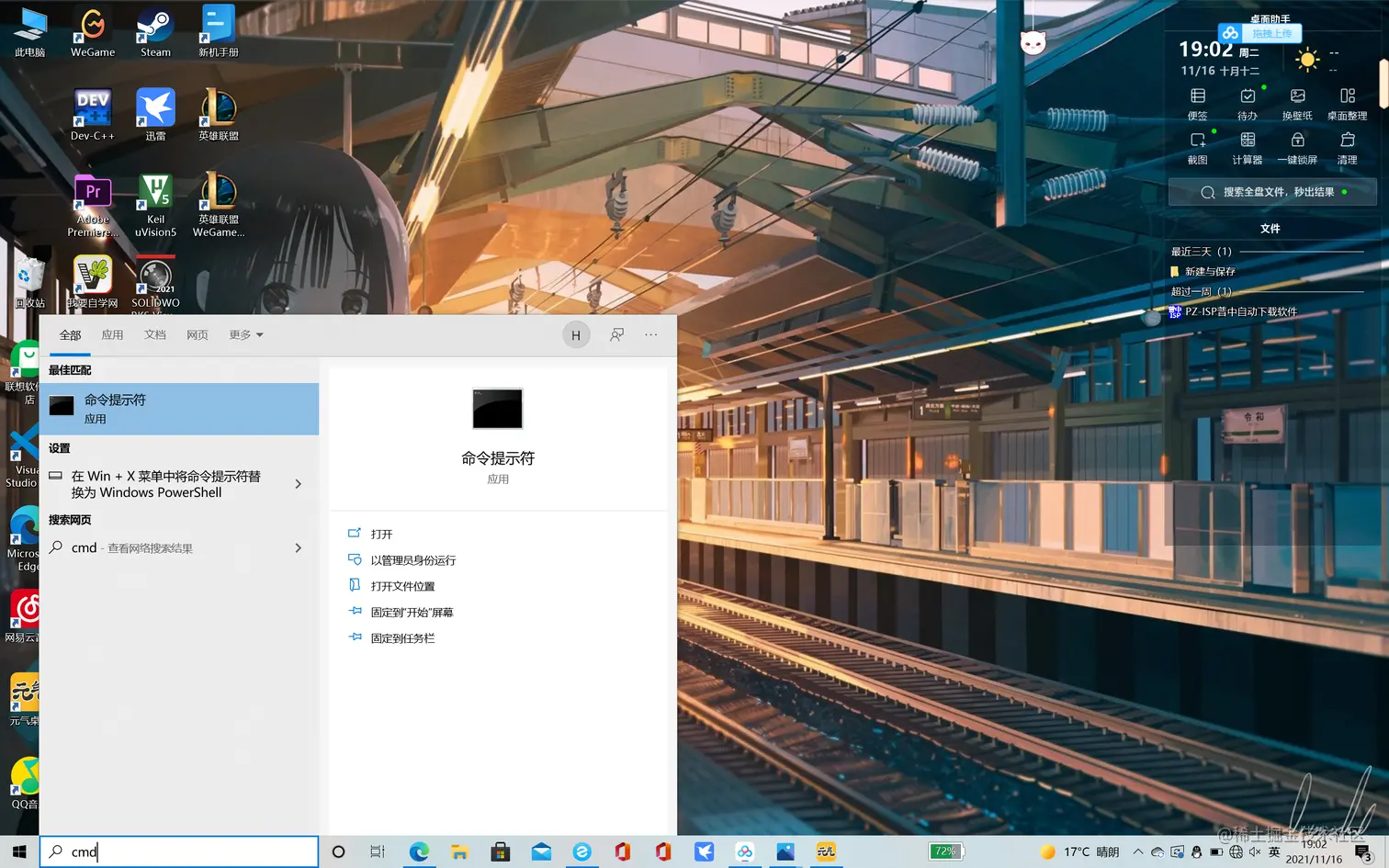Open the QQ音乐 desktop shortcut

pyautogui.click(x=25, y=783)
